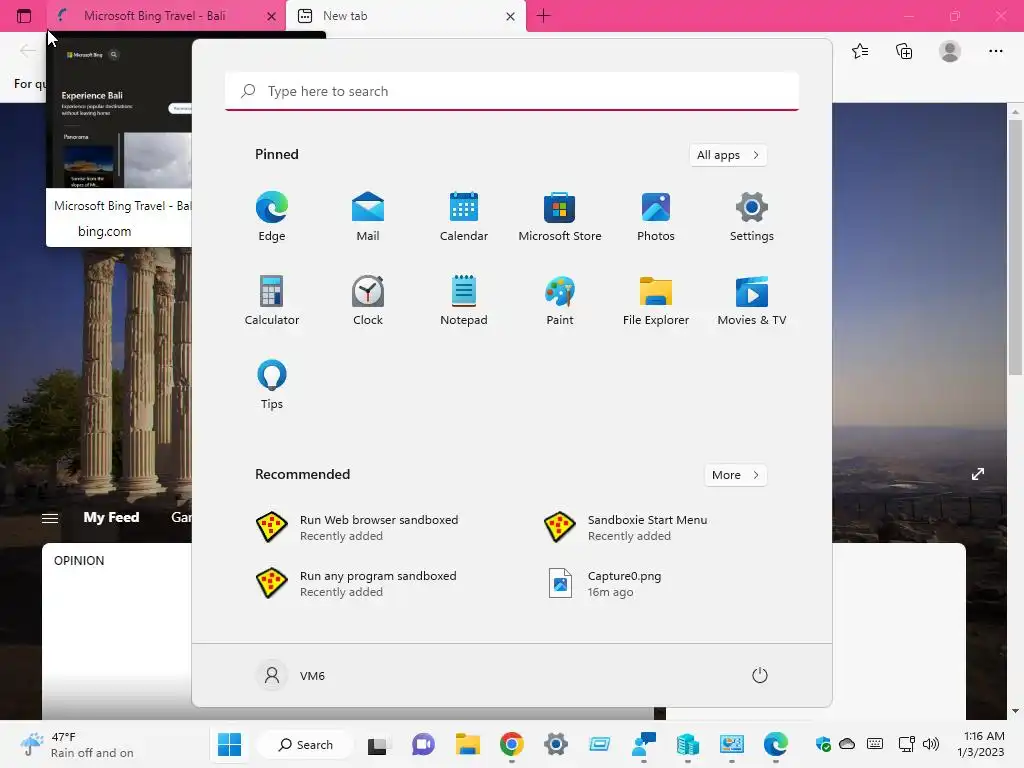This screenshot has width=1024, height=768.
Task: Launch the Photos app
Action: tap(656, 216)
